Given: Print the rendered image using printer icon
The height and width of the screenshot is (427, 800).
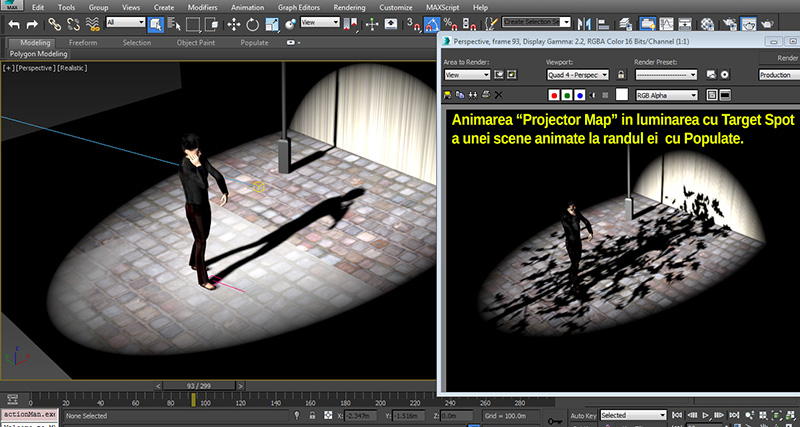Looking at the screenshot, I should pos(486,94).
